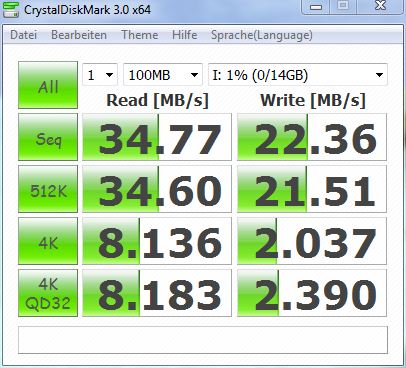This screenshot has height=368, width=406.
Task: Run the 4K QD32 benchmark test
Action: tap(48, 293)
